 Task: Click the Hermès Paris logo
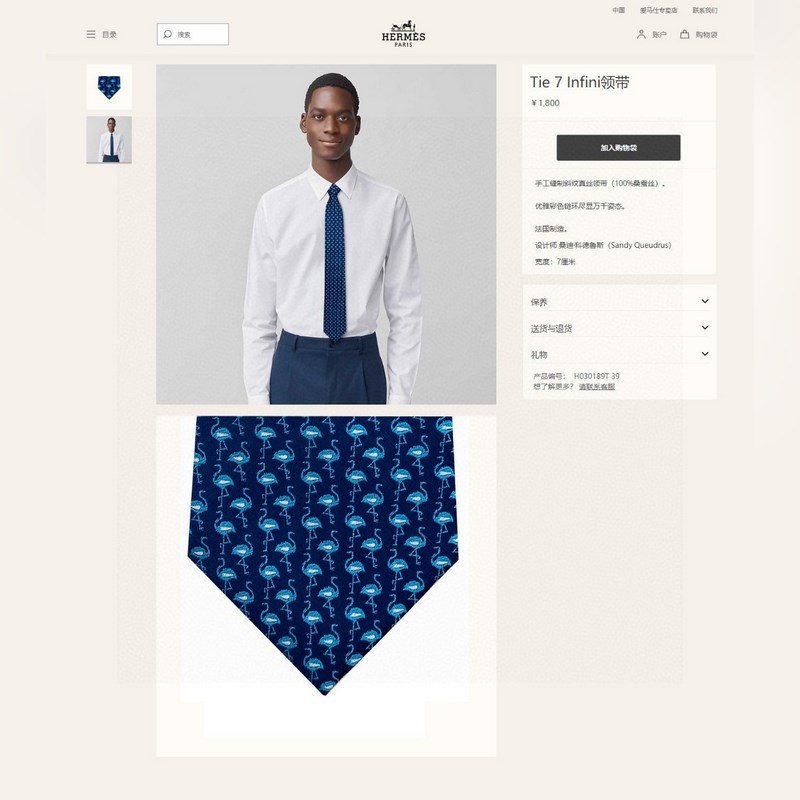403,34
